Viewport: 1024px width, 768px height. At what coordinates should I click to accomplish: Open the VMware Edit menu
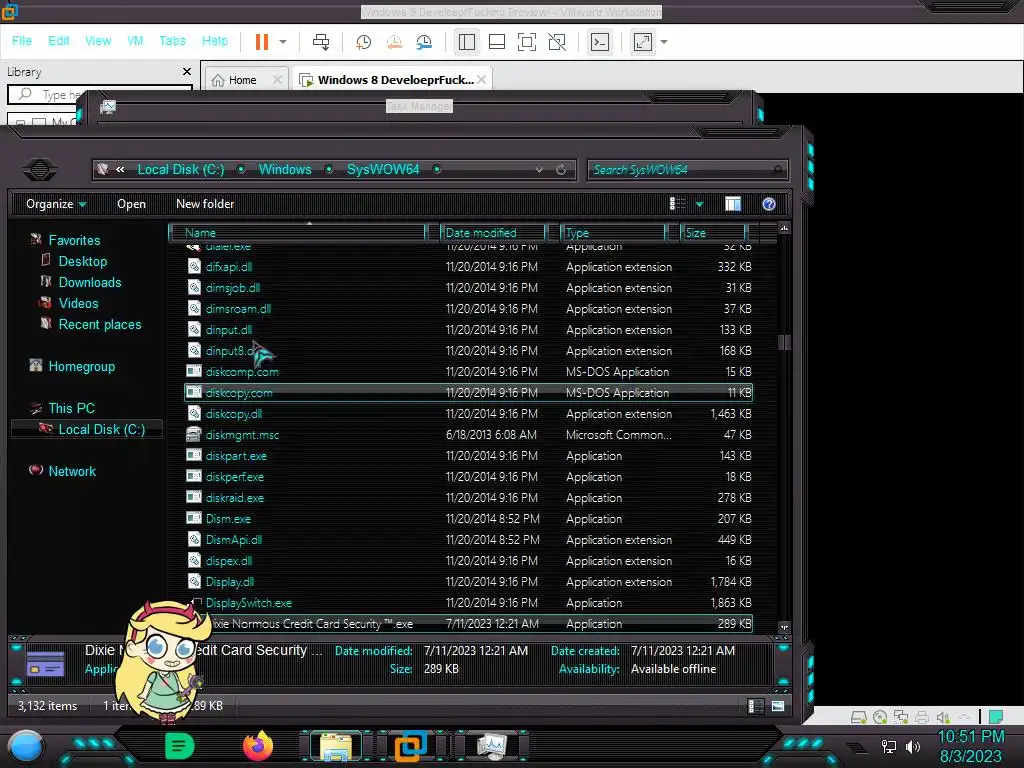(x=58, y=40)
